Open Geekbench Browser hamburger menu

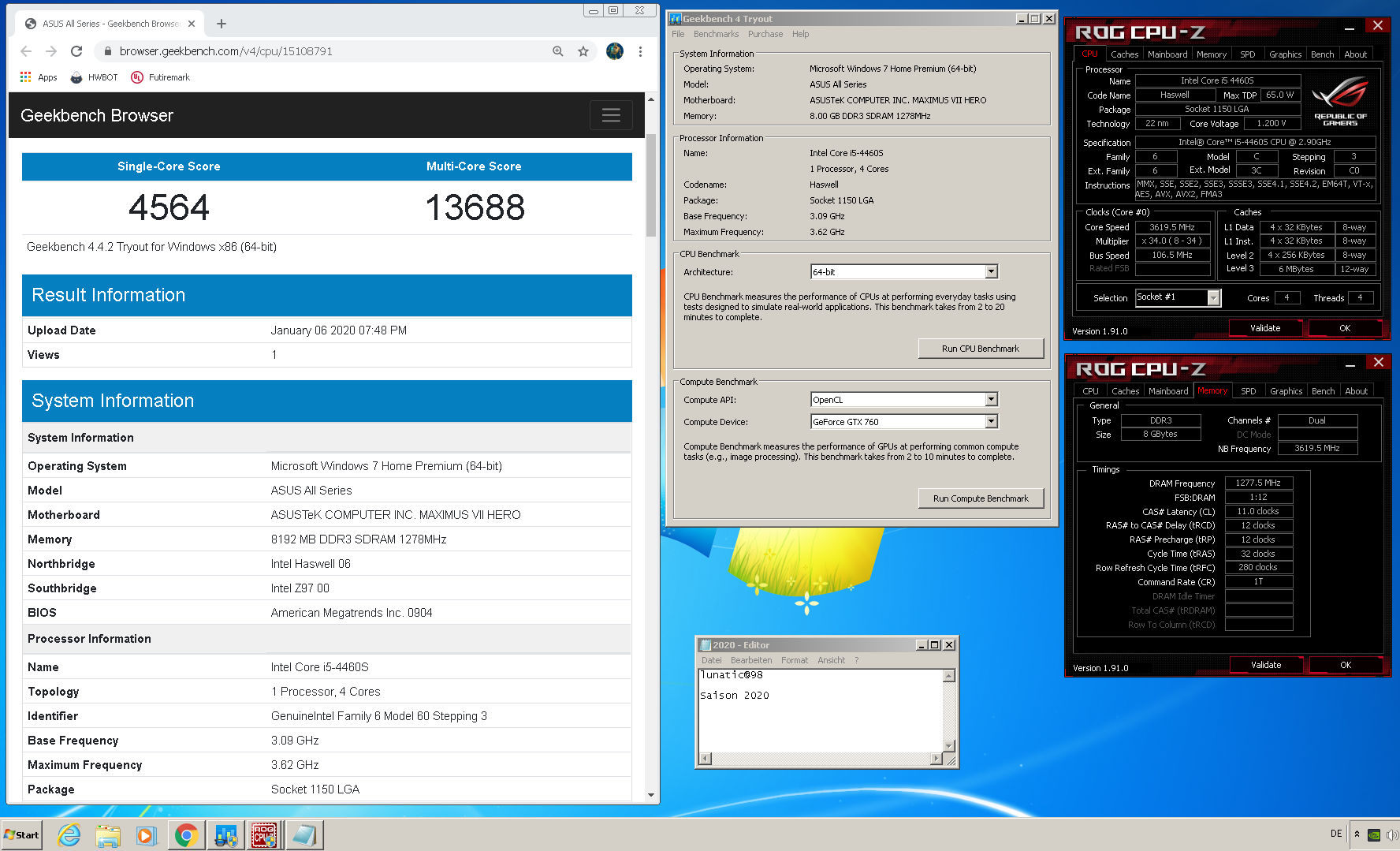(611, 115)
